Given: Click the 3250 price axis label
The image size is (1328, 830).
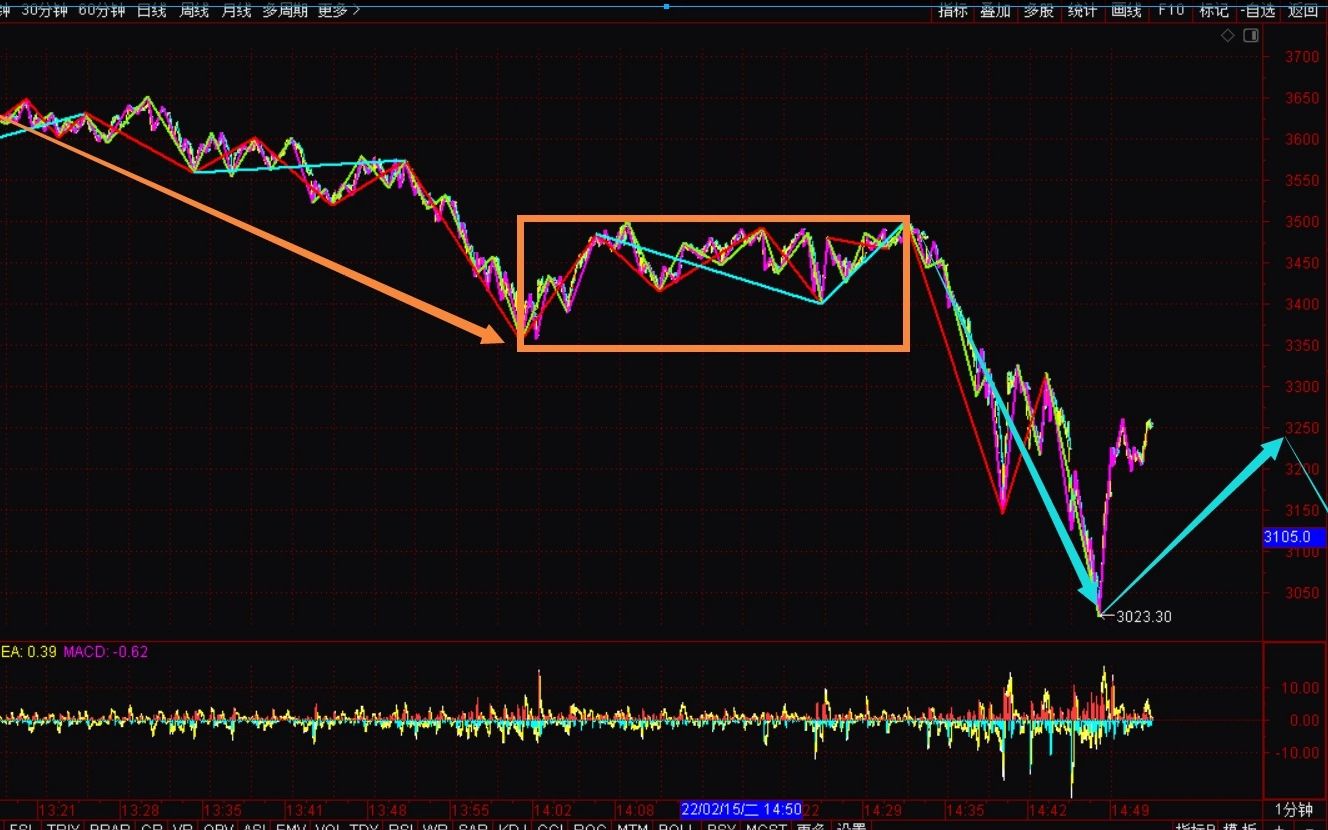Looking at the screenshot, I should pyautogui.click(x=1301, y=428).
